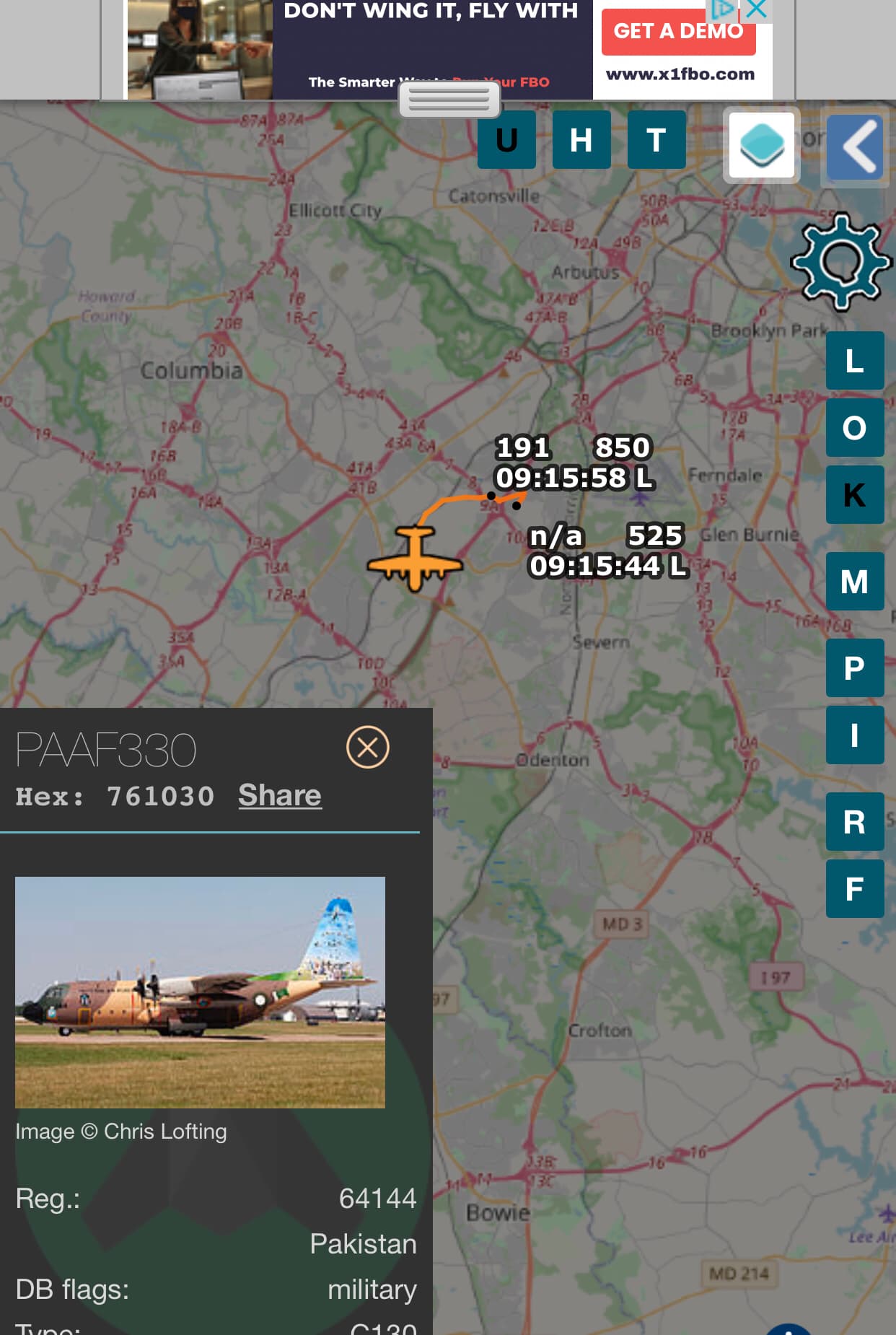
Task: Click the L sidebar button
Action: pyautogui.click(x=855, y=360)
